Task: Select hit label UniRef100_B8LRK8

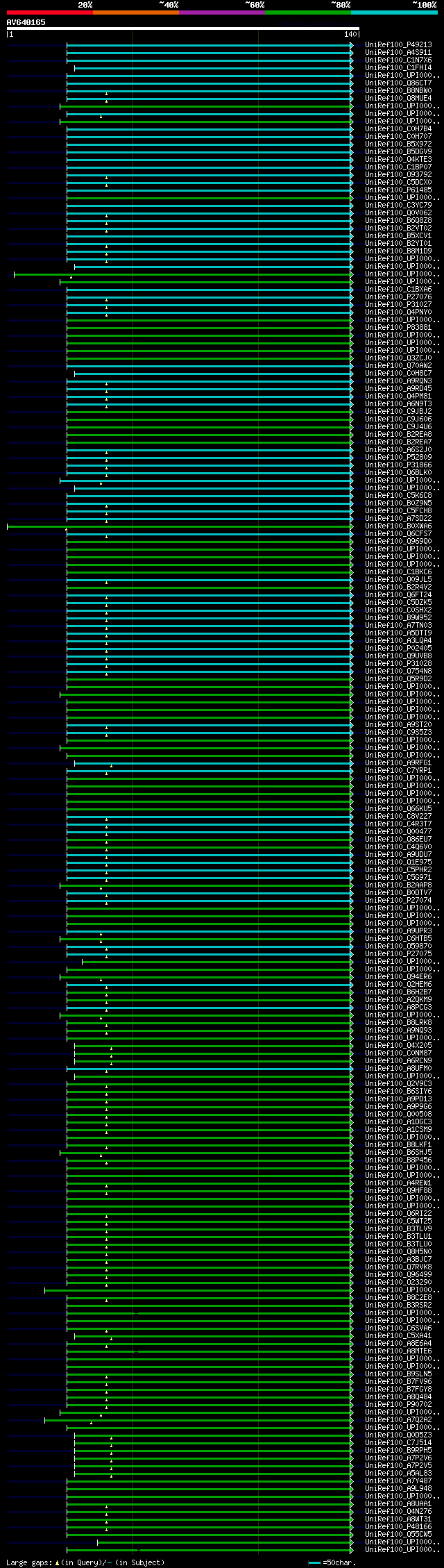Action: tap(398, 1023)
